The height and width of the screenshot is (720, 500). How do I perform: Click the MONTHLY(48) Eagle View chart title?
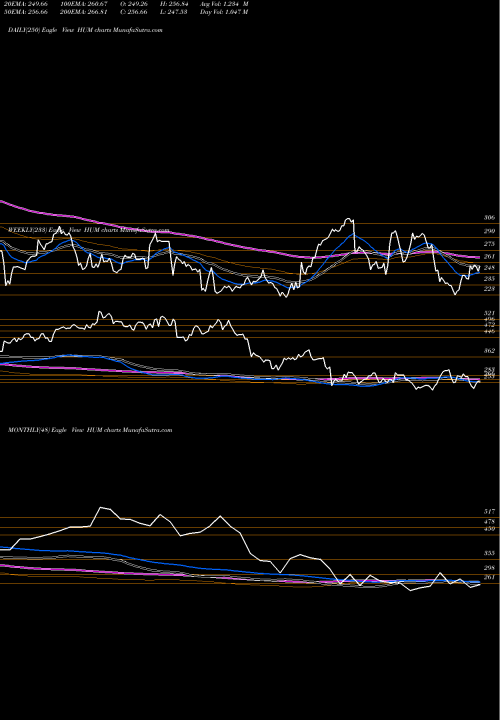[x=90, y=430]
